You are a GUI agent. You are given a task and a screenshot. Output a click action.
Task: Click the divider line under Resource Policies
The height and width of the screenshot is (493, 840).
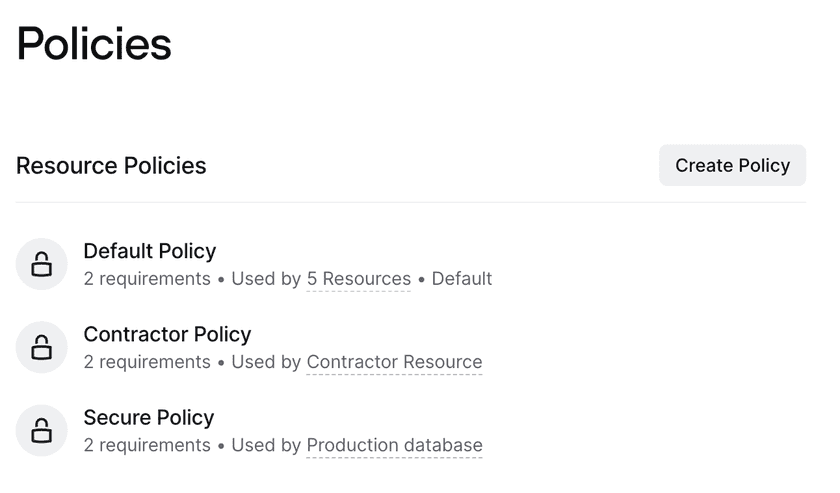[410, 202]
